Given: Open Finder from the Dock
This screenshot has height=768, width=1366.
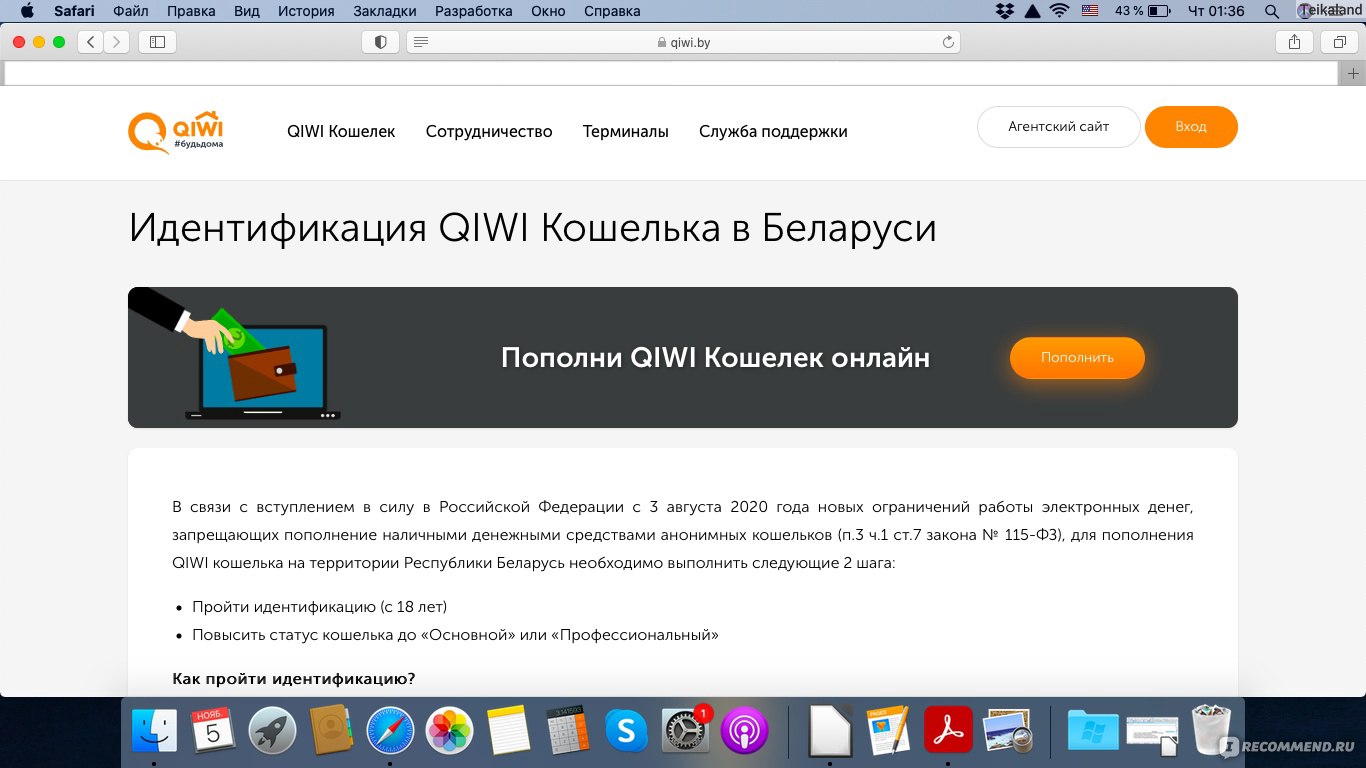Looking at the screenshot, I should coord(154,730).
